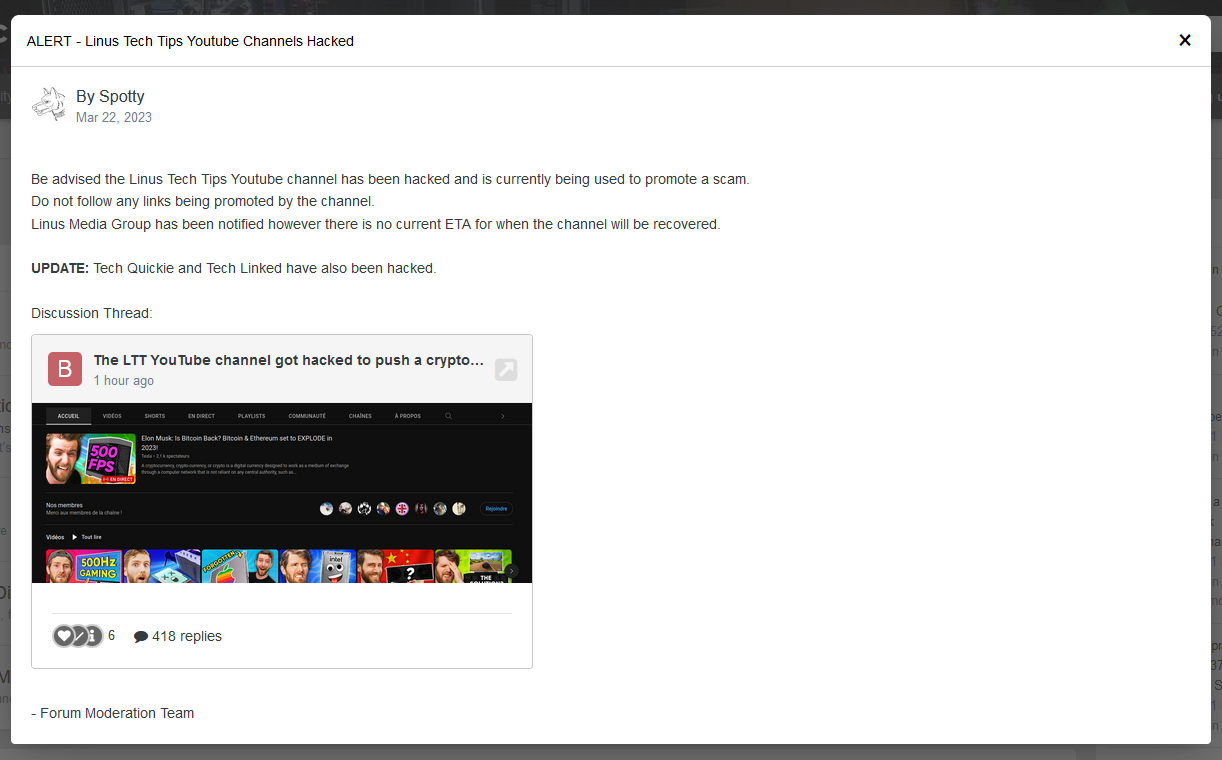Click the '1 hour ago' timestamp
The width and height of the screenshot is (1222, 760).
[124, 381]
